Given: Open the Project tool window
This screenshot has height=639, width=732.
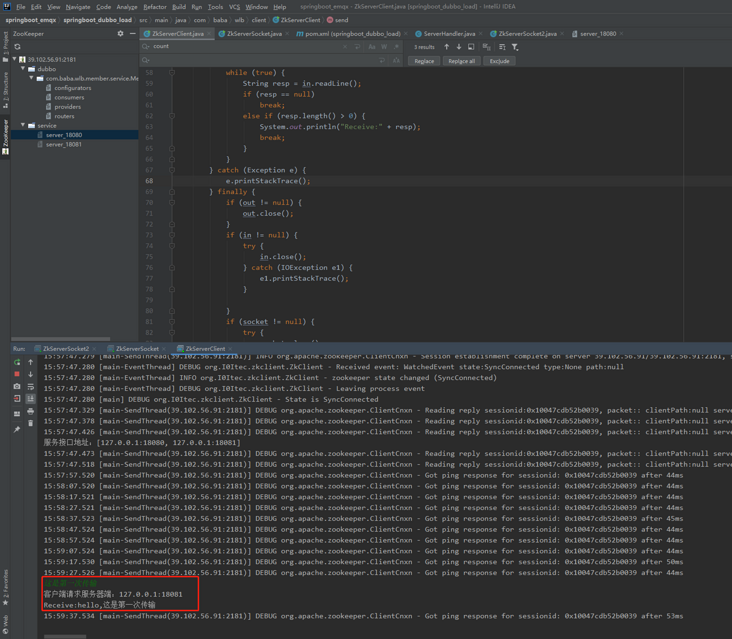Looking at the screenshot, I should 5,48.
